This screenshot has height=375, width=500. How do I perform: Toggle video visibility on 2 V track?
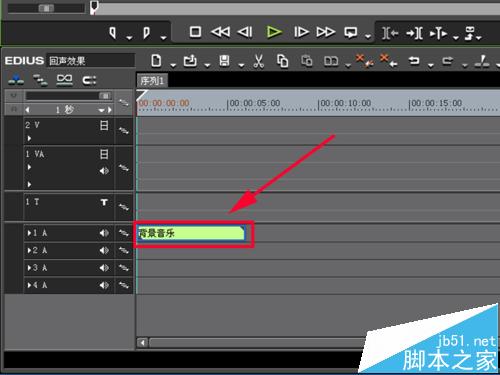click(x=104, y=126)
